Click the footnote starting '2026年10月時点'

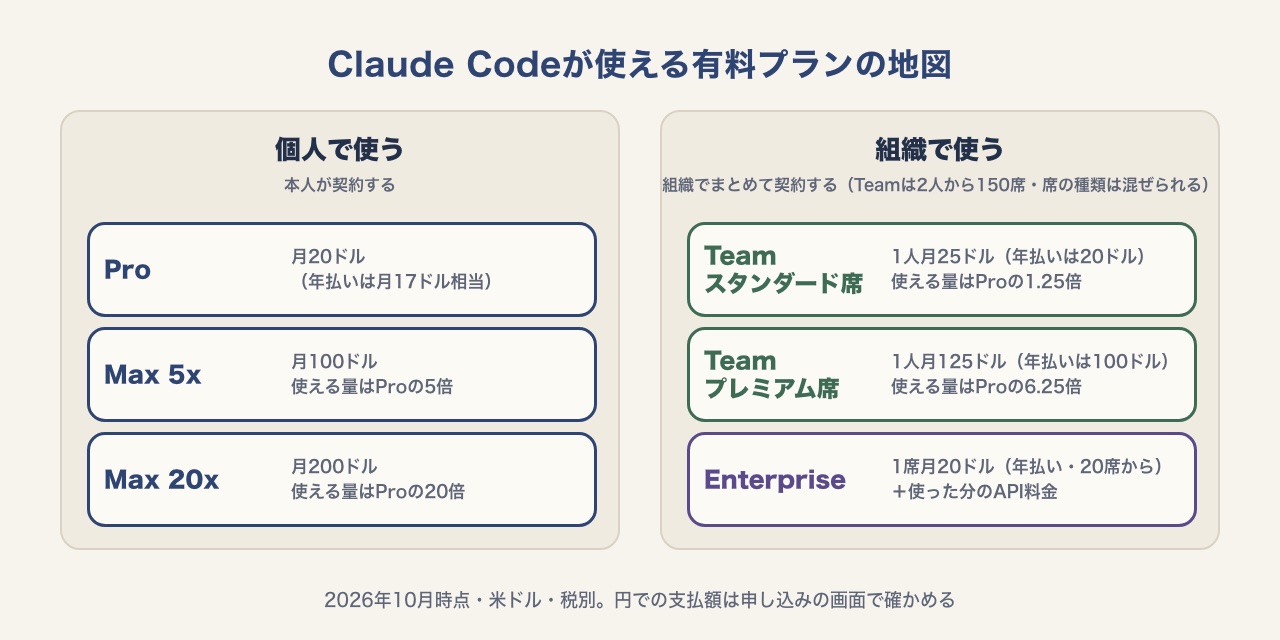coord(640,600)
